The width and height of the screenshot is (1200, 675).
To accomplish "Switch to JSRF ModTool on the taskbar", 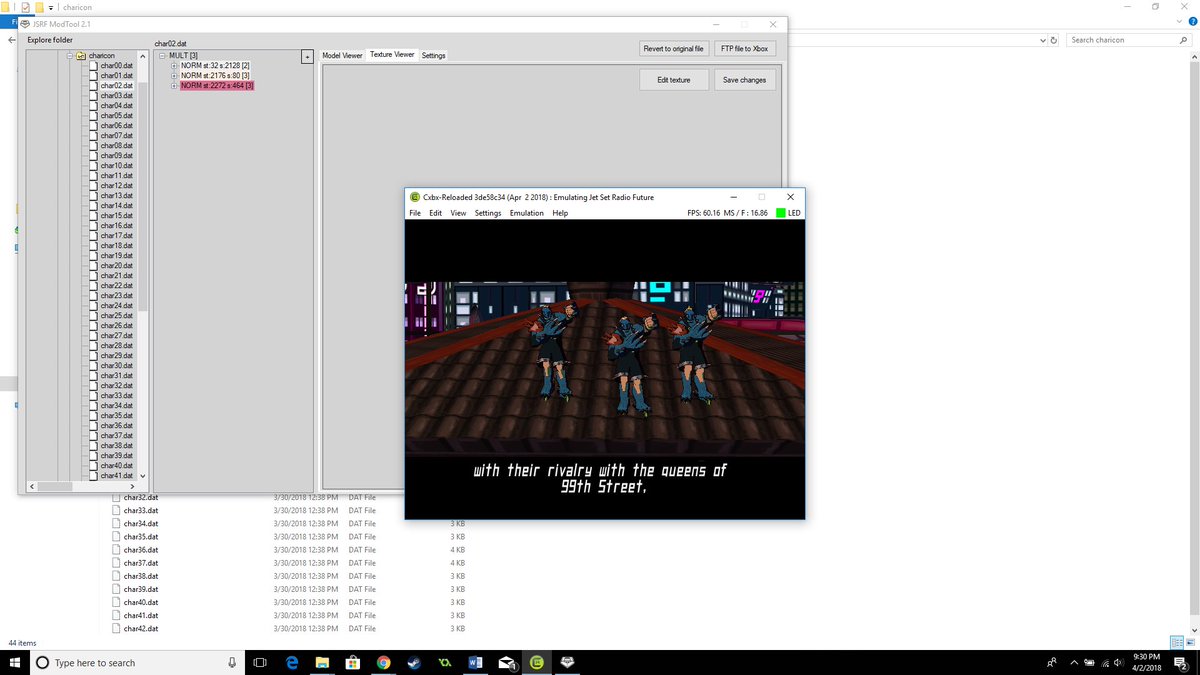I will (567, 662).
